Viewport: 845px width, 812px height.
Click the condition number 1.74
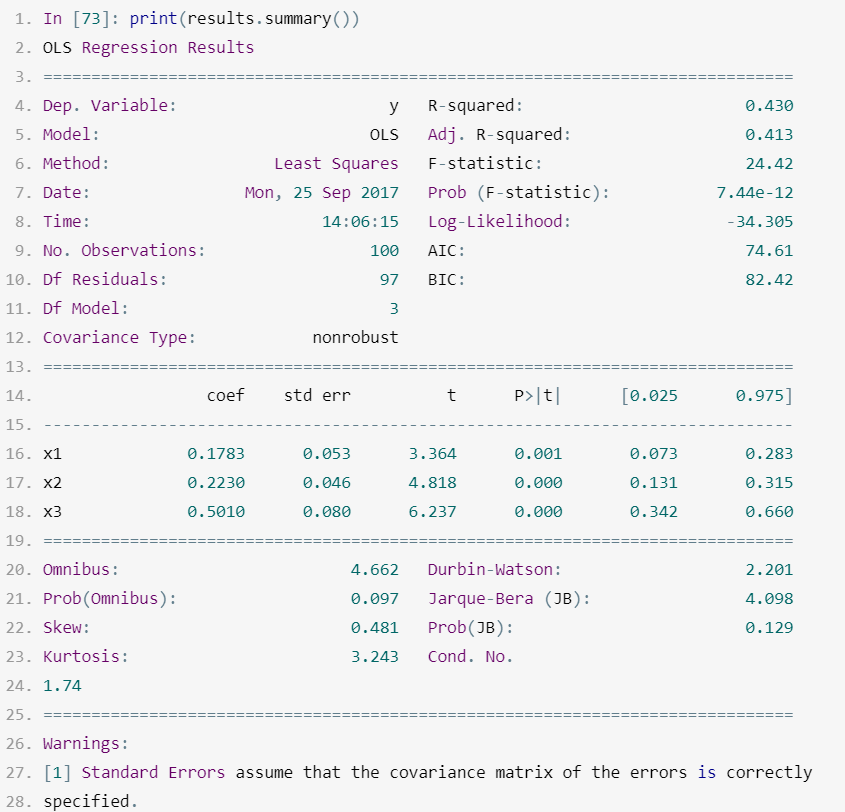62,686
